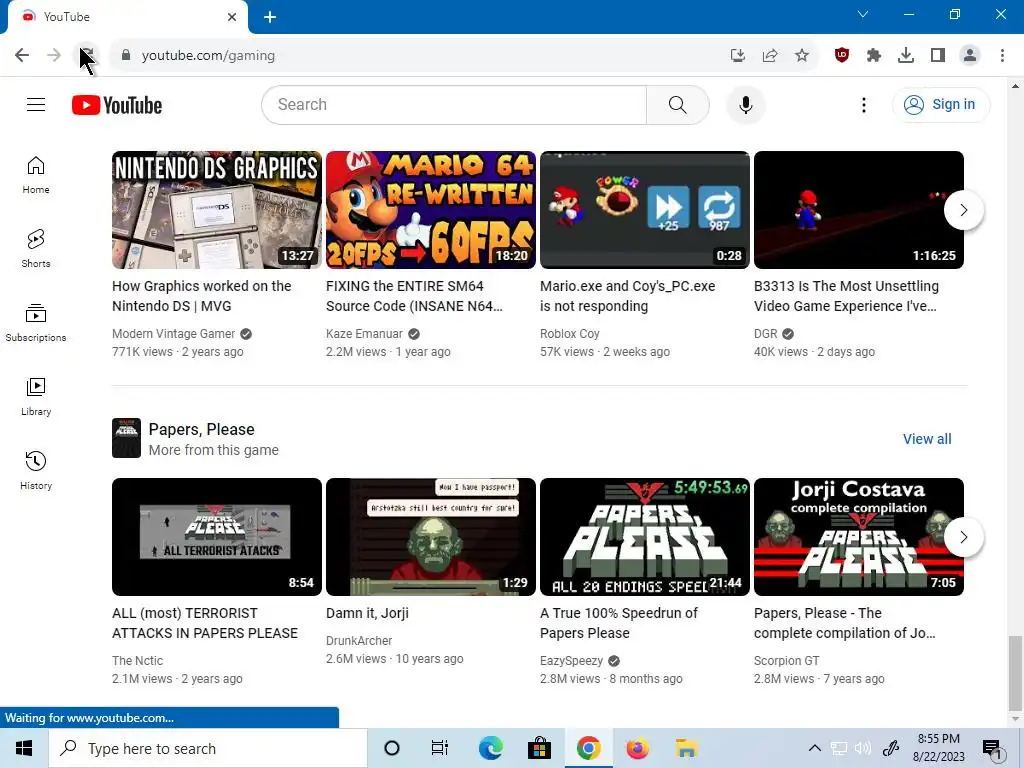Open Kaze Emanuar channel
Image resolution: width=1024 pixels, height=768 pixels.
pos(364,334)
